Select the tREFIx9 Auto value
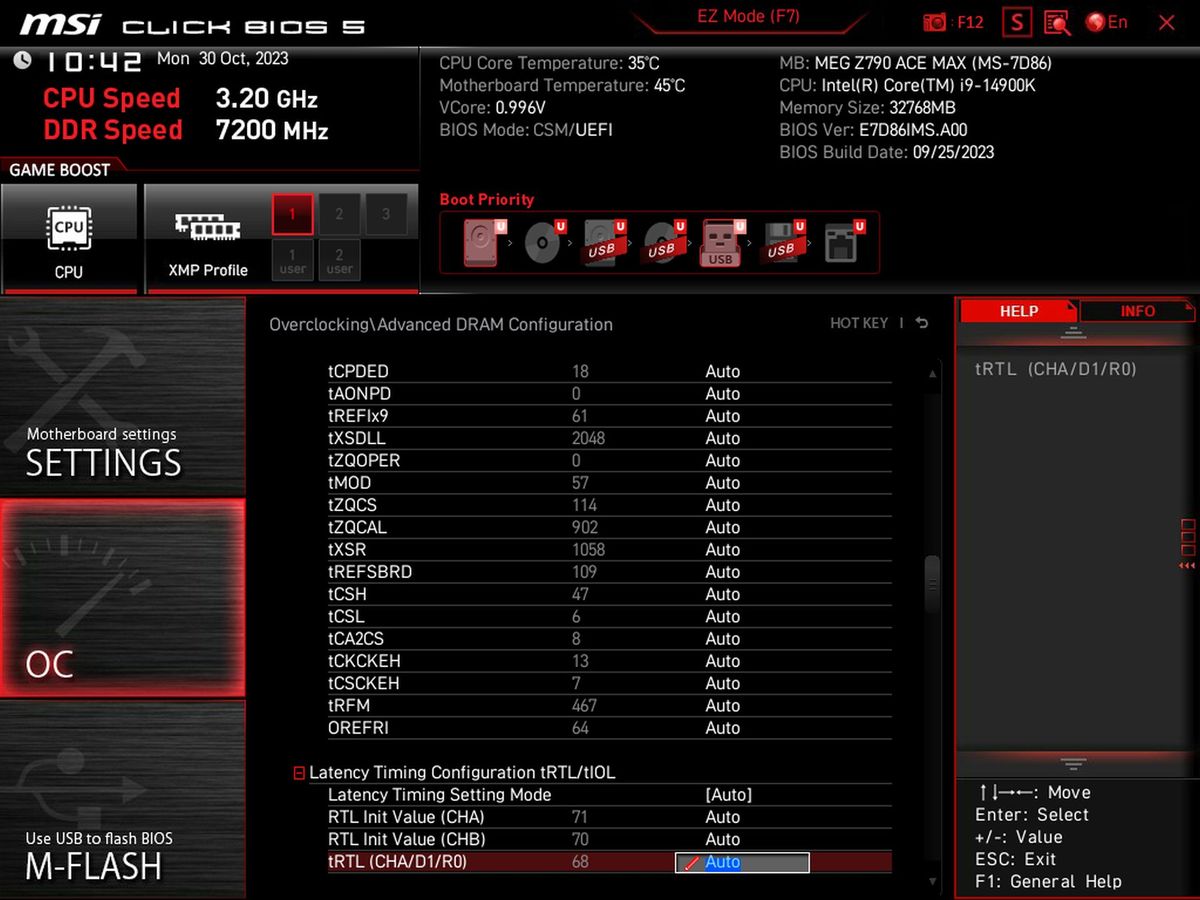This screenshot has height=900, width=1200. point(722,416)
